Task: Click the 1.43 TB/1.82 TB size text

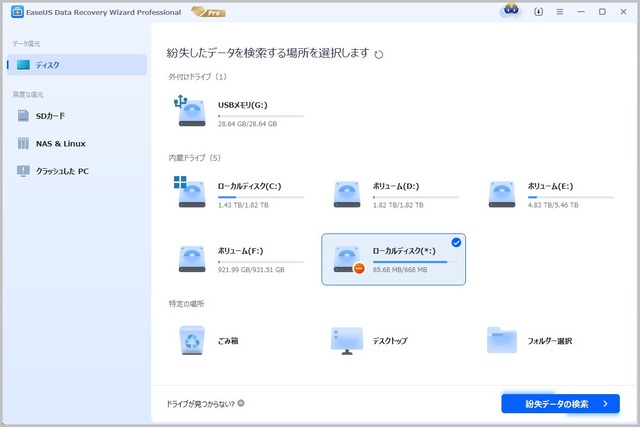Action: (243, 205)
